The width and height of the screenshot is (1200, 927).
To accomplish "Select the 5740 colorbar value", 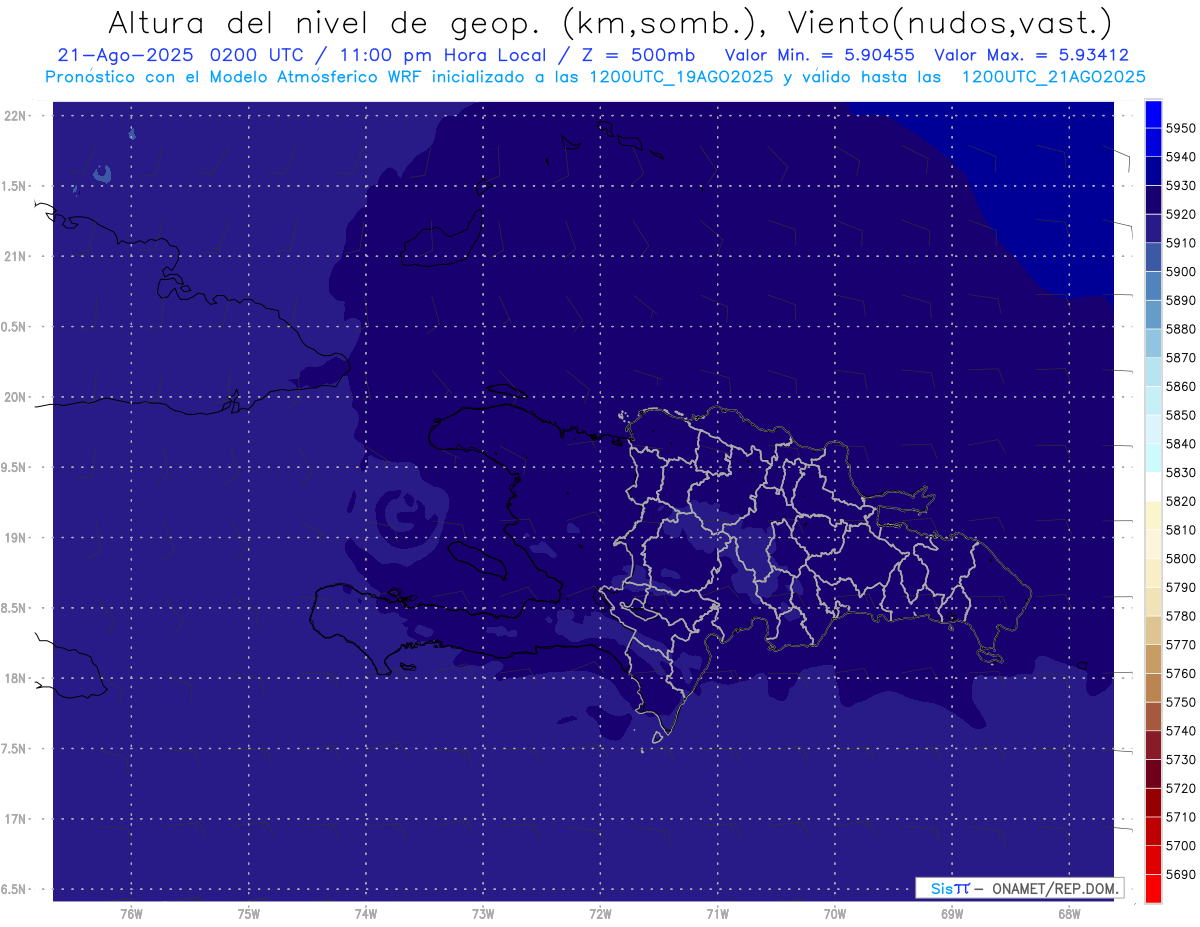I will (x=1181, y=731).
